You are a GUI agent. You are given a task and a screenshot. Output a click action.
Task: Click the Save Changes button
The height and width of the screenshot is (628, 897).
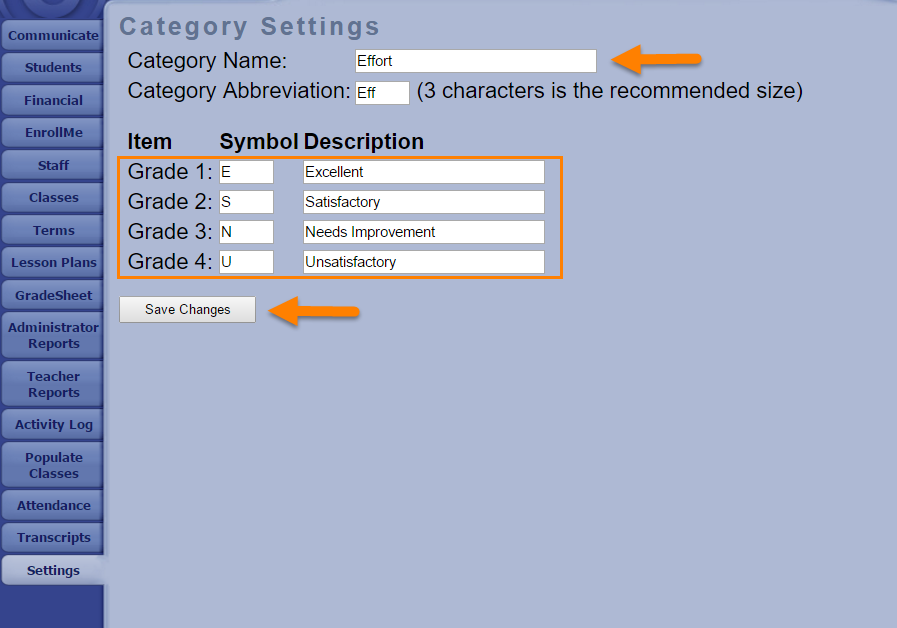(x=187, y=310)
